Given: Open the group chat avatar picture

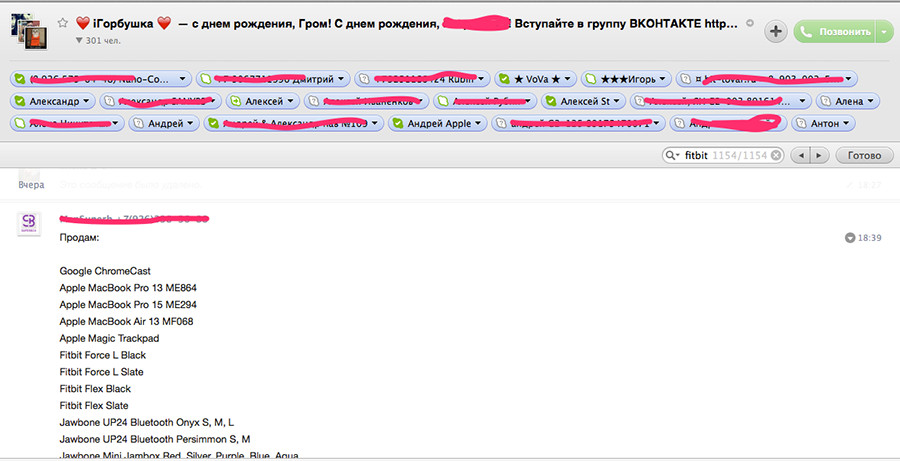Looking at the screenshot, I should (29, 32).
